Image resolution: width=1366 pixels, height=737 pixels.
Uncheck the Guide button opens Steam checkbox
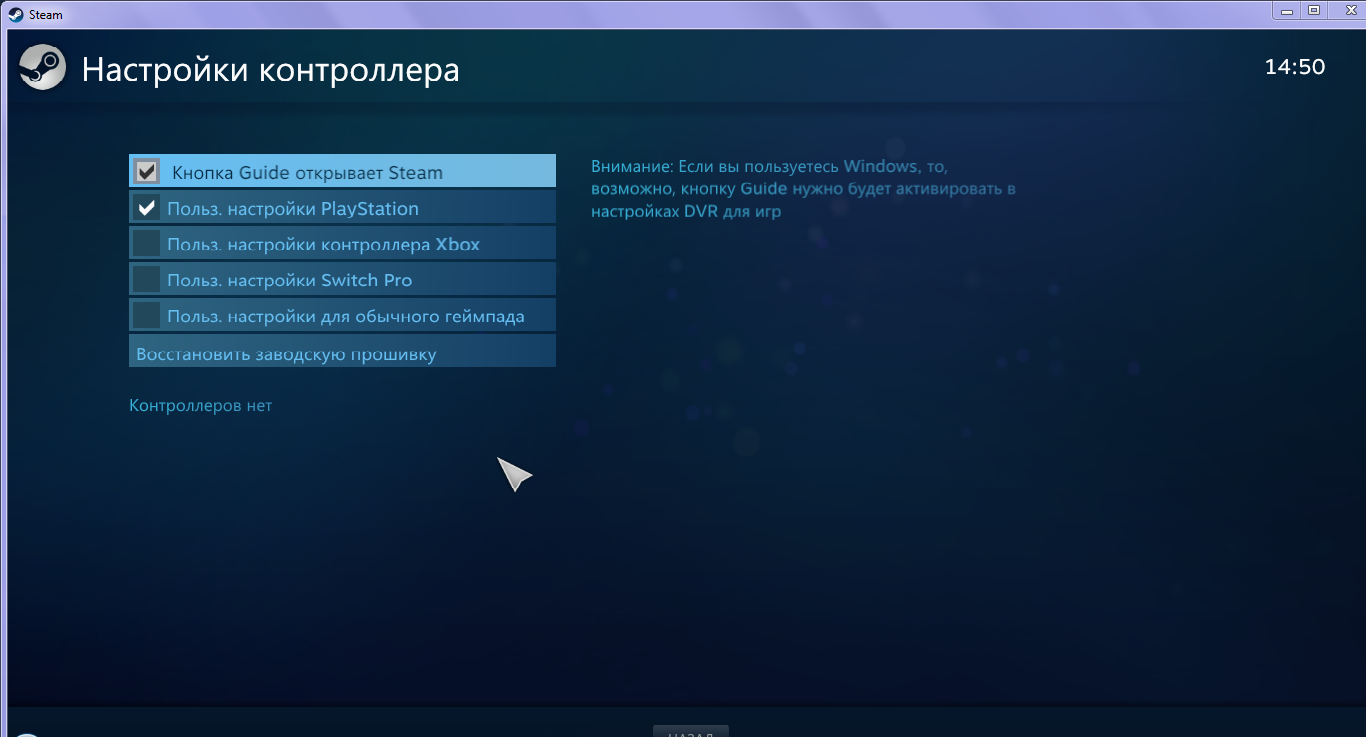pos(147,171)
